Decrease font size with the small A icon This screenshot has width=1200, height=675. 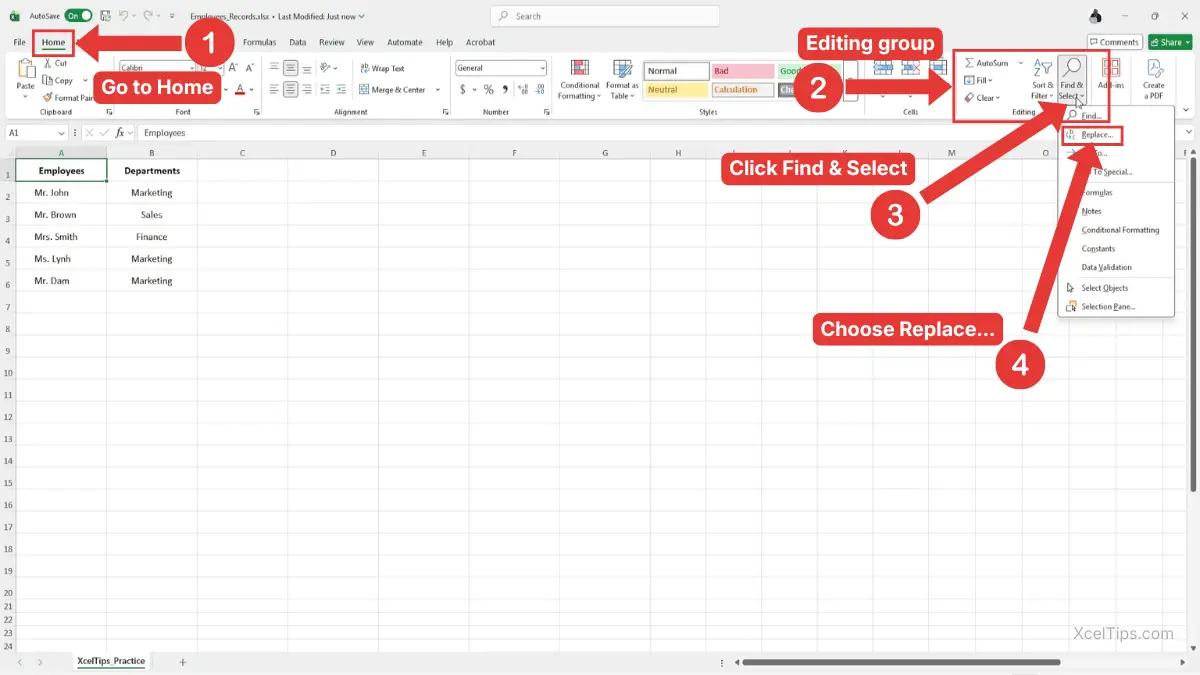[250, 68]
